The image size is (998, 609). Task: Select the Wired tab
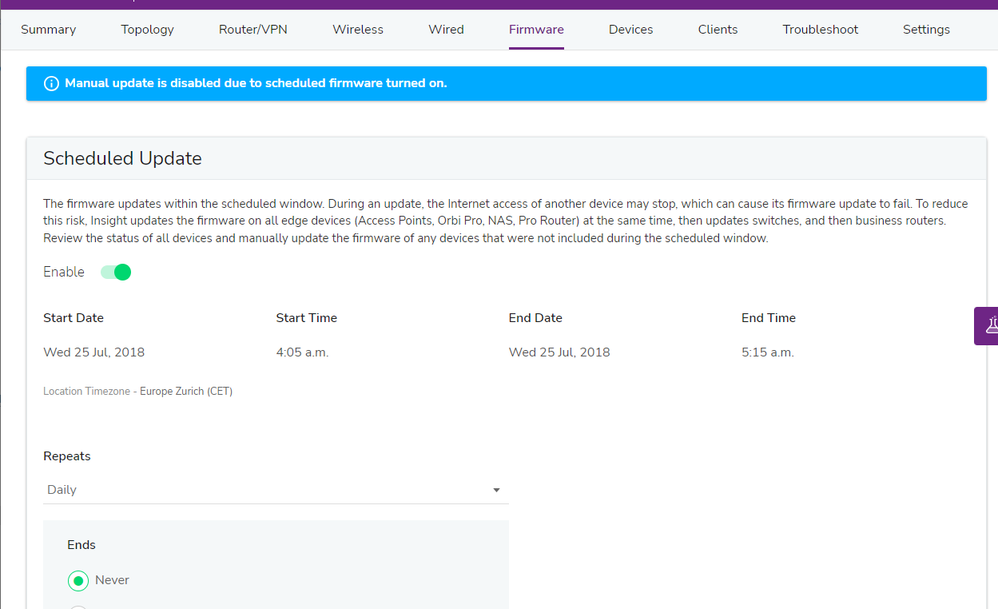tap(446, 29)
